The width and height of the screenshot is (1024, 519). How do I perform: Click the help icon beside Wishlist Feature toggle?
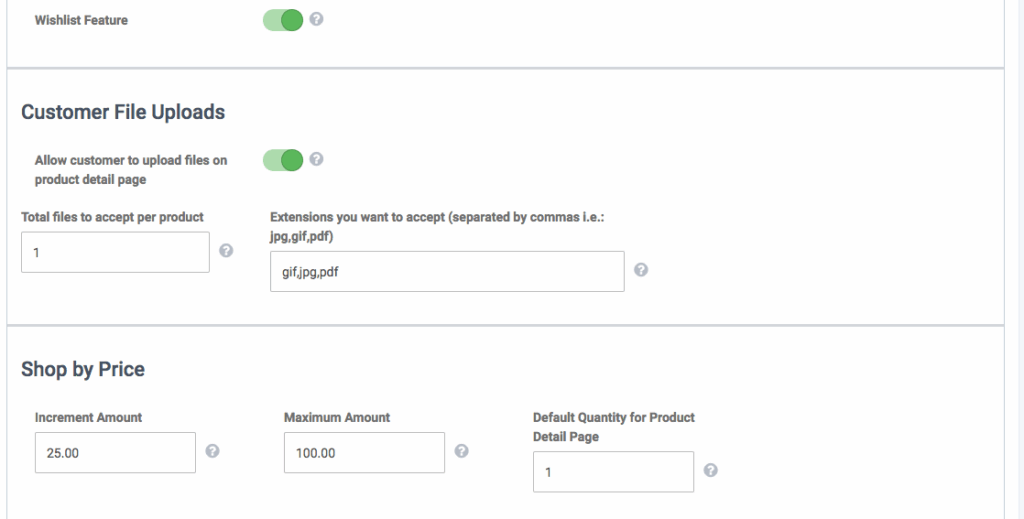[x=316, y=19]
